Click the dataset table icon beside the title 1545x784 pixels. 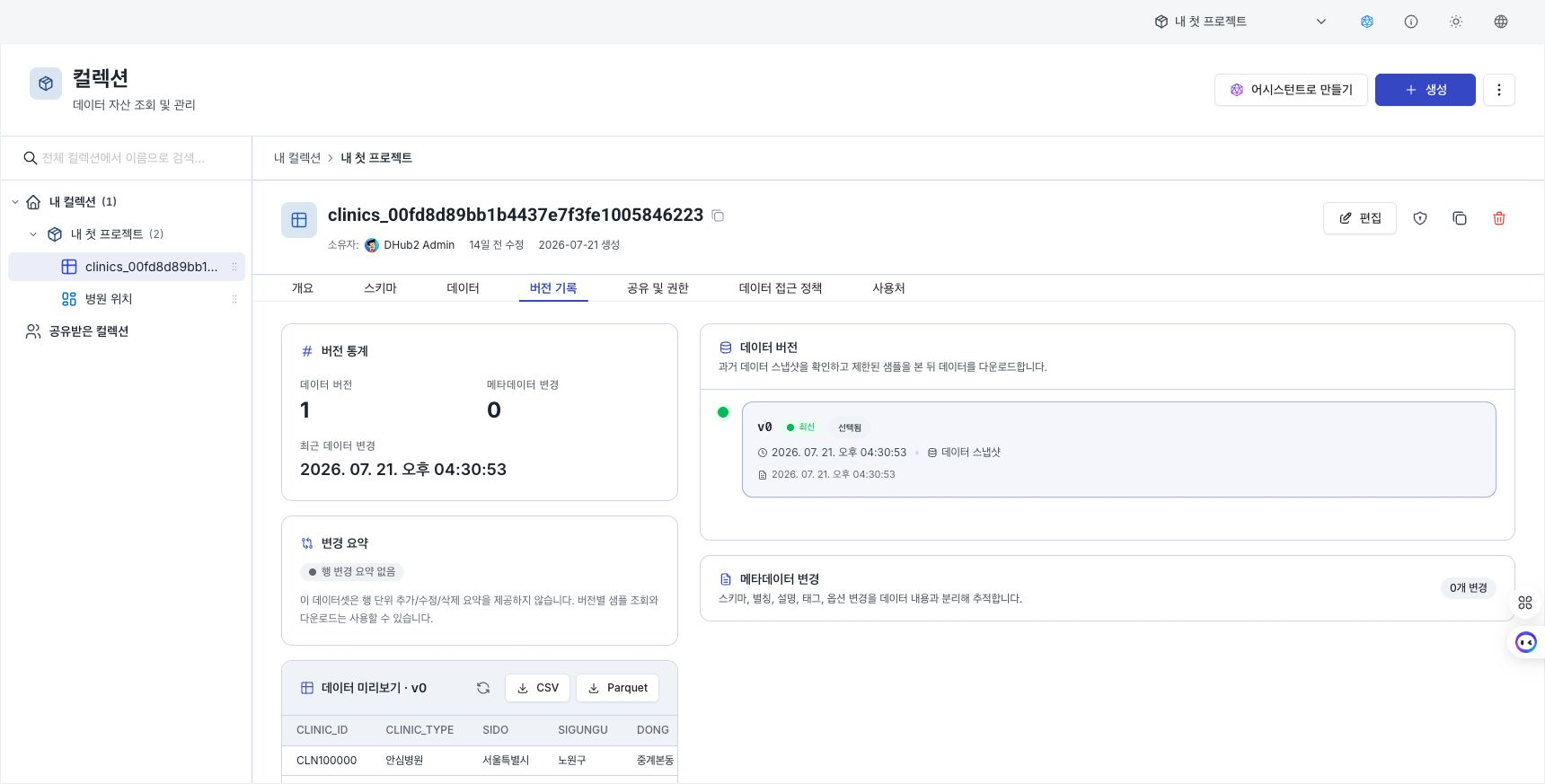coord(299,220)
